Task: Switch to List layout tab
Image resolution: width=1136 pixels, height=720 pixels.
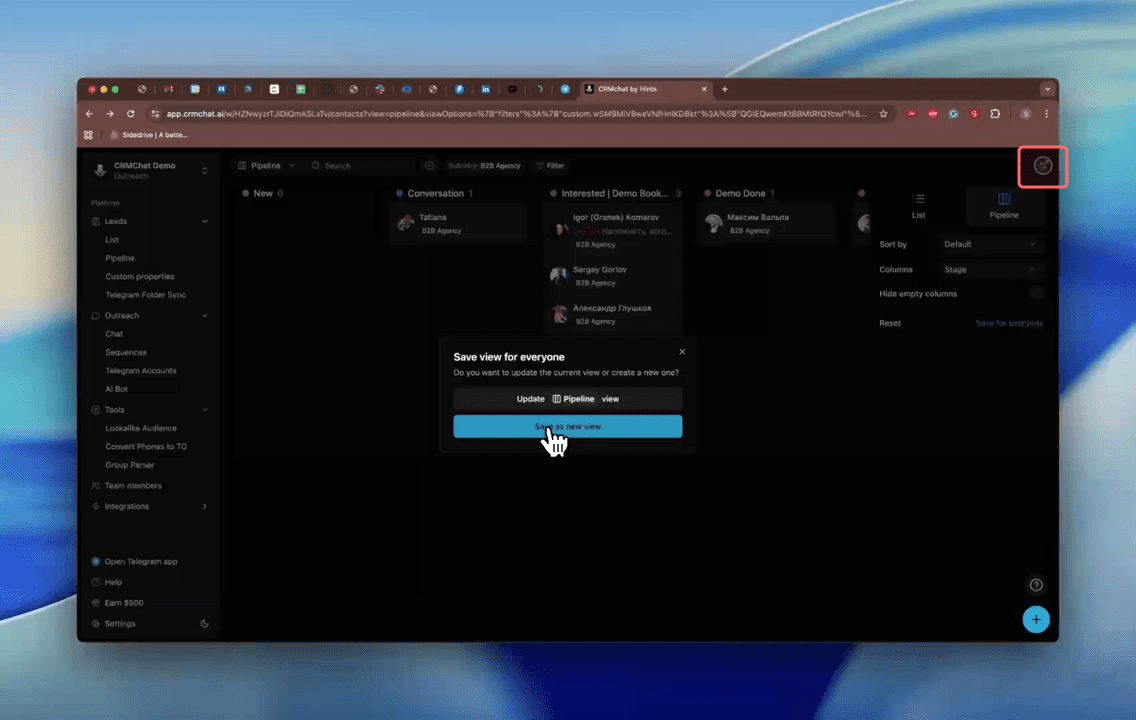Action: (x=918, y=206)
